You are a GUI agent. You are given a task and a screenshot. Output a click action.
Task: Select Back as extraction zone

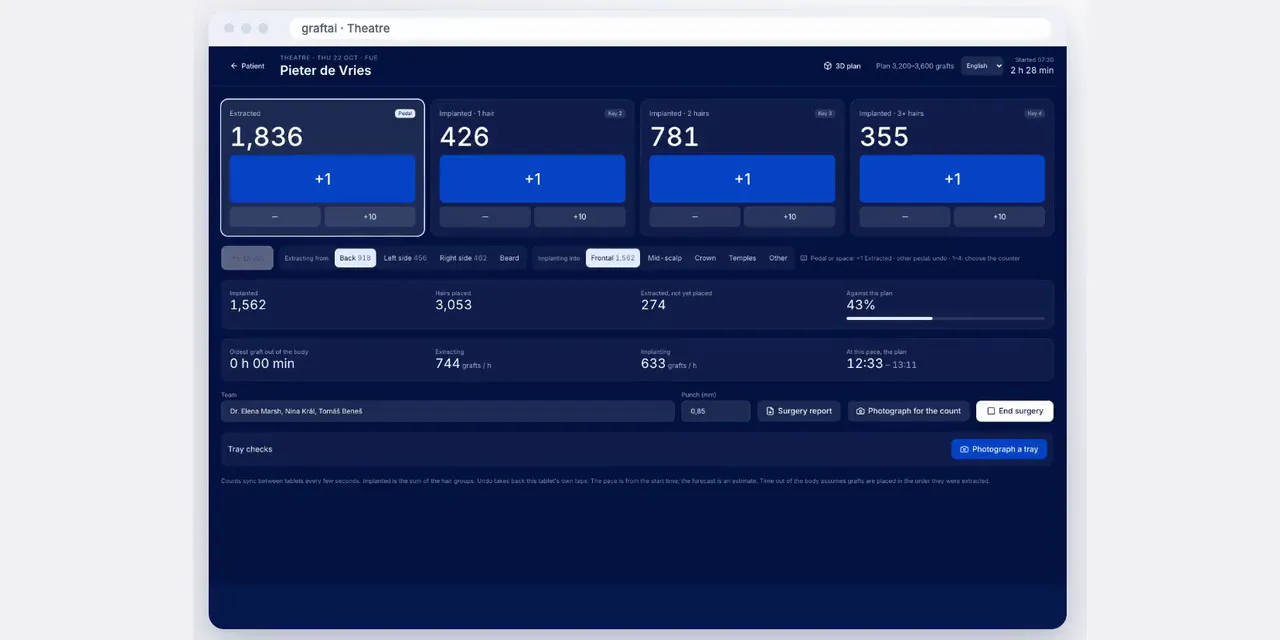(355, 258)
